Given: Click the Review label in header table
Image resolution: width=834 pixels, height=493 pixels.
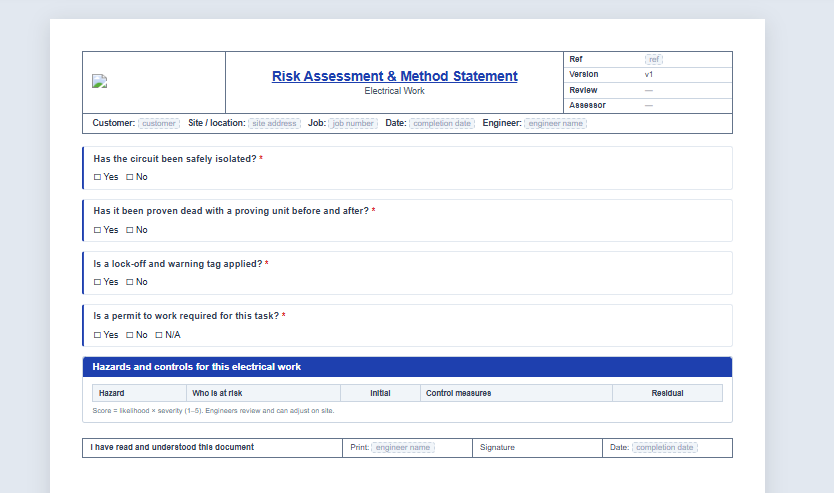Looking at the screenshot, I should click(583, 90).
